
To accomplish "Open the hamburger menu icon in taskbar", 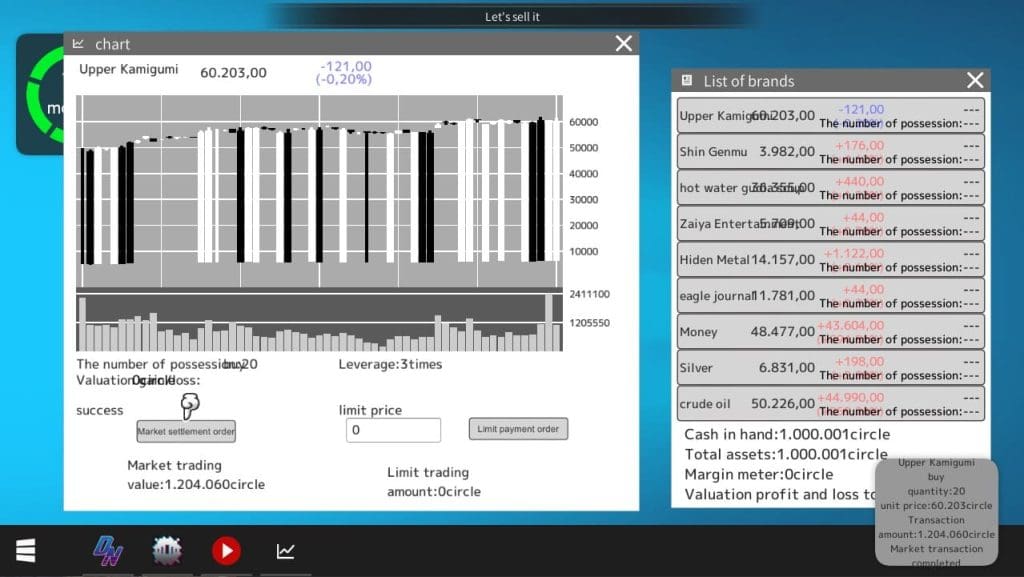I will (x=25, y=550).
